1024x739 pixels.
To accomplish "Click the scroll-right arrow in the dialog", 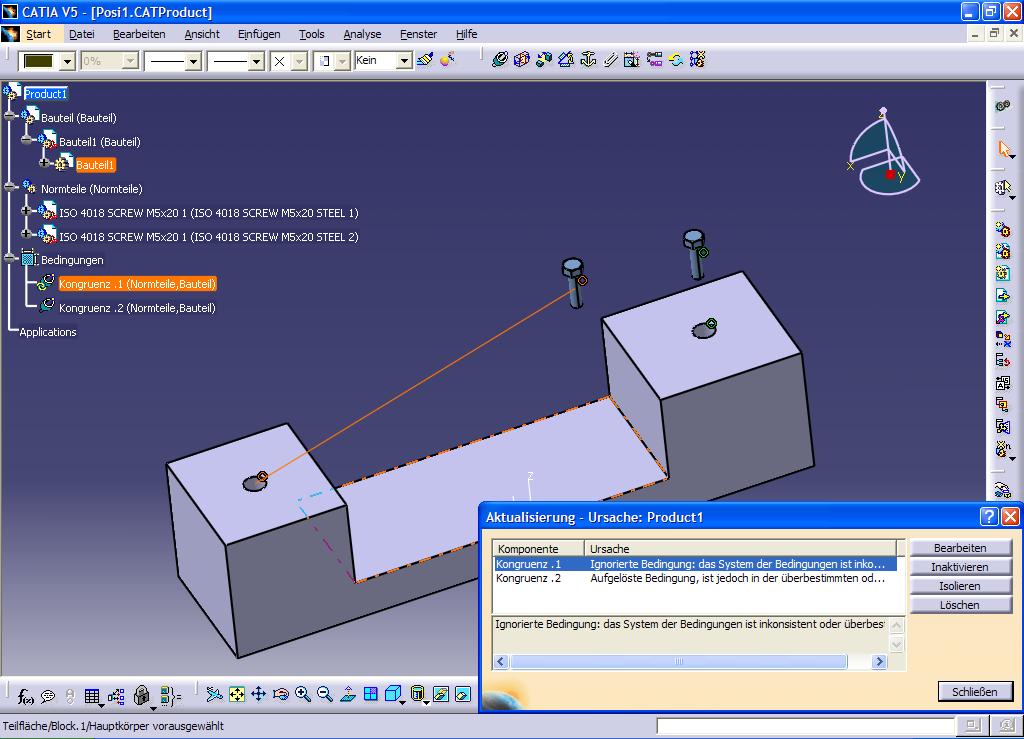I will point(879,661).
